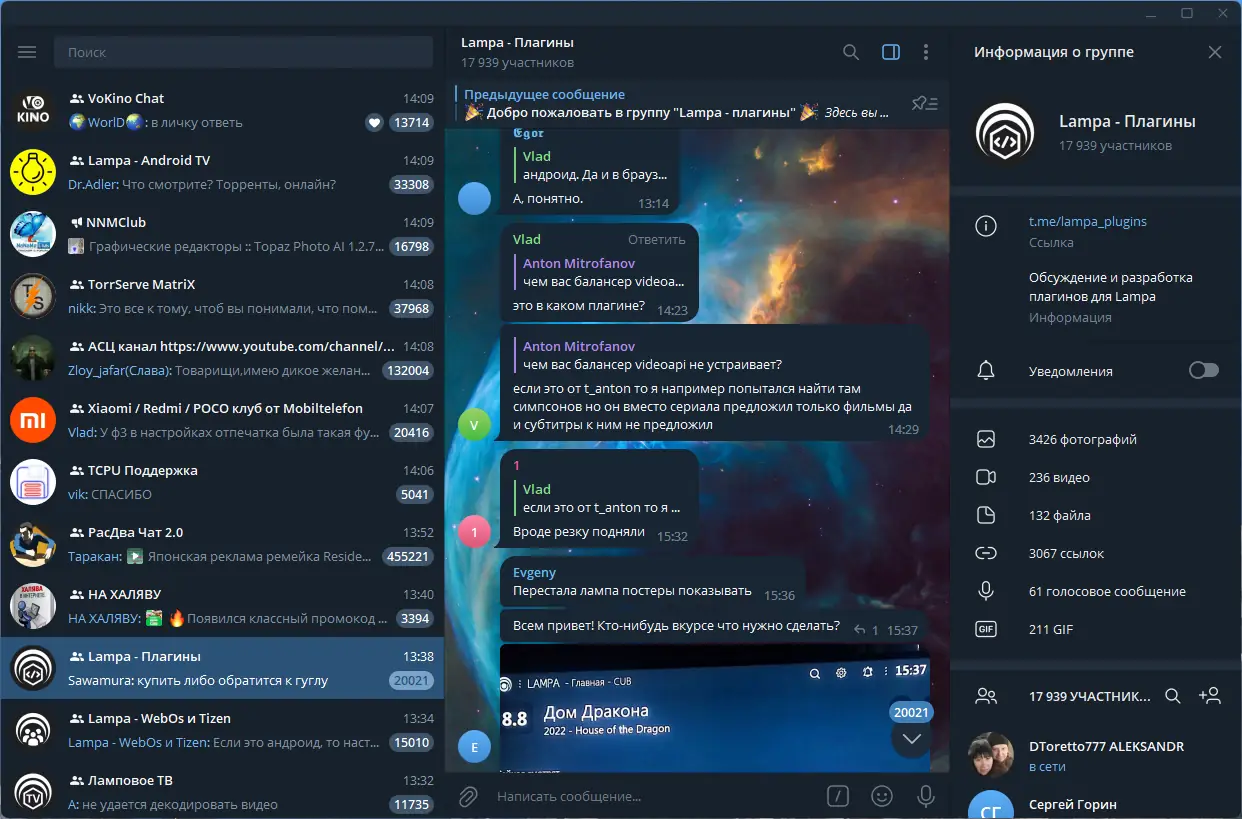Add a member to the group

[x=1209, y=696]
